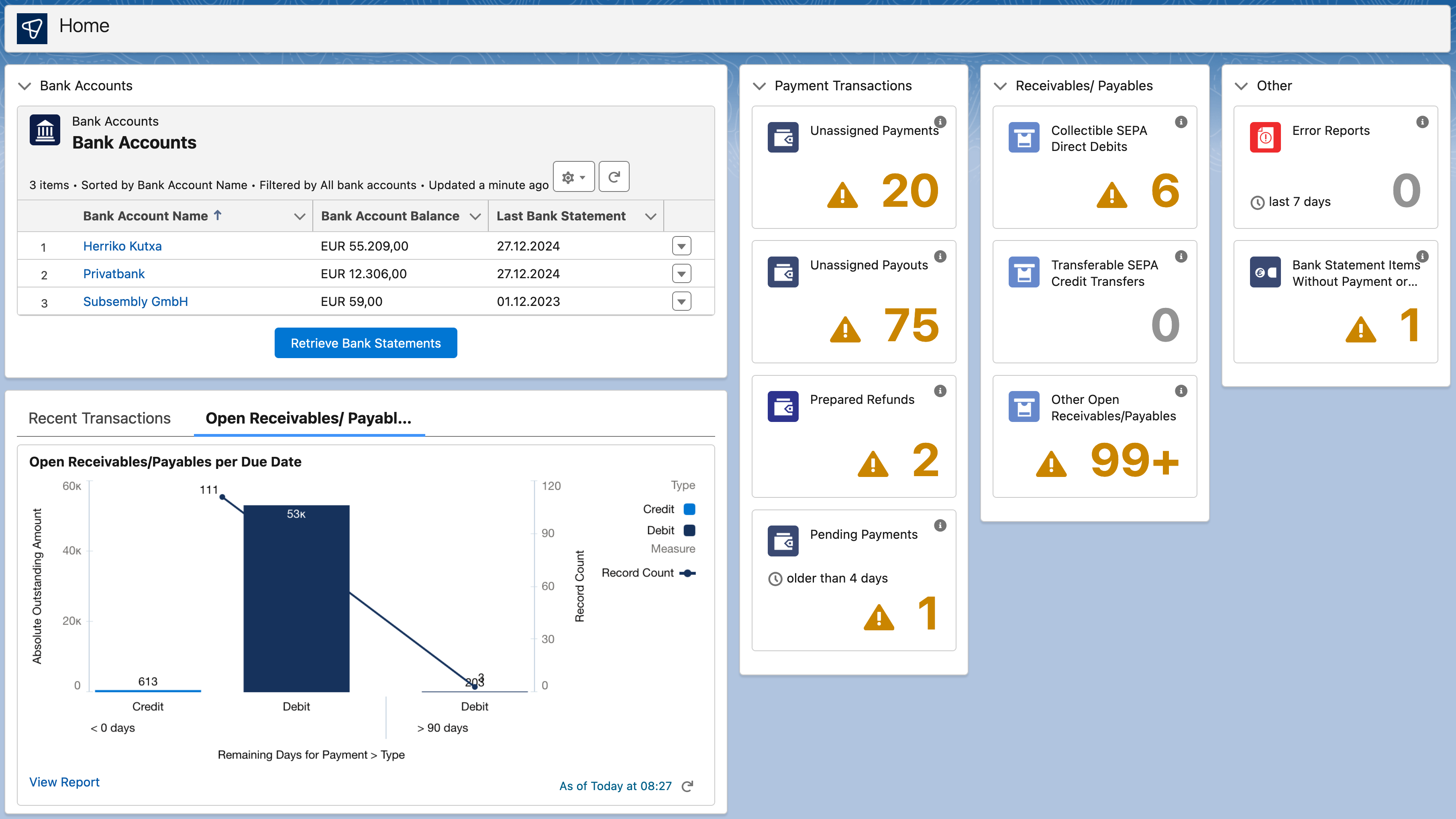The image size is (1456, 819).
Task: Click info icon on Other Open Receivables/Payables
Action: pos(1181,391)
